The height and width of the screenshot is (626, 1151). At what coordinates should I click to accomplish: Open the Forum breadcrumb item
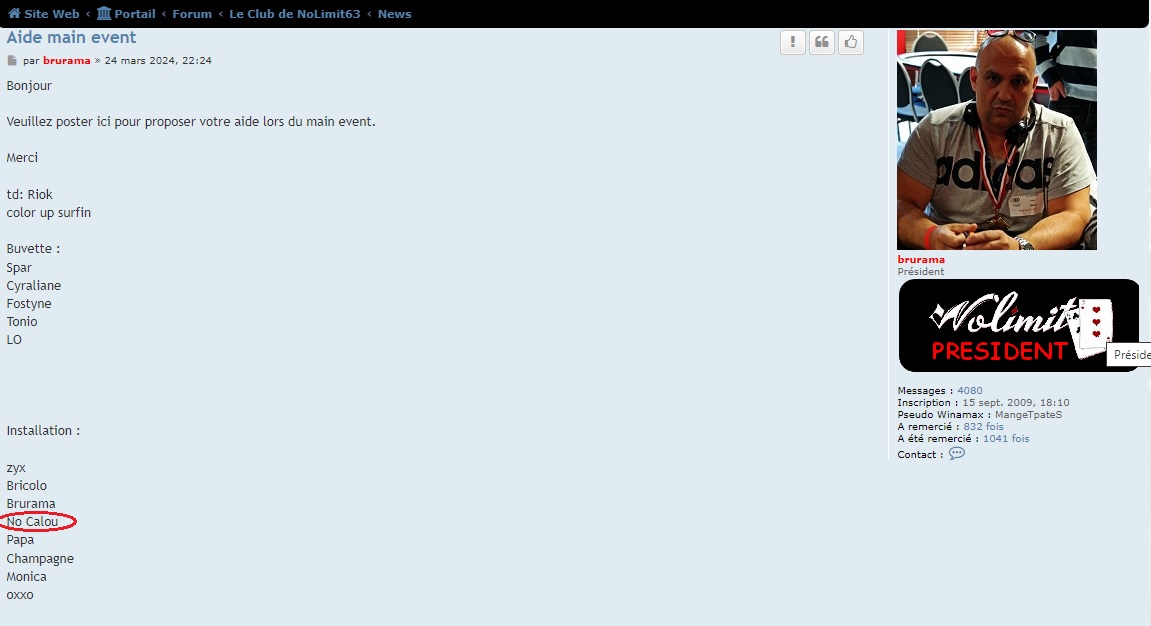click(x=192, y=14)
